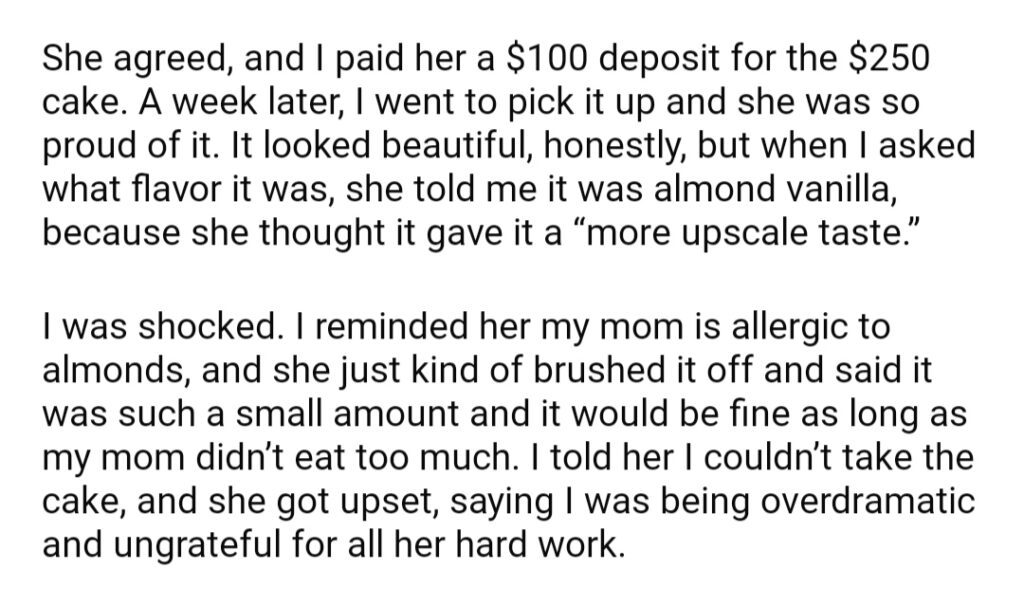
Task: Click the "$100" deposit amount text
Action: point(546,58)
